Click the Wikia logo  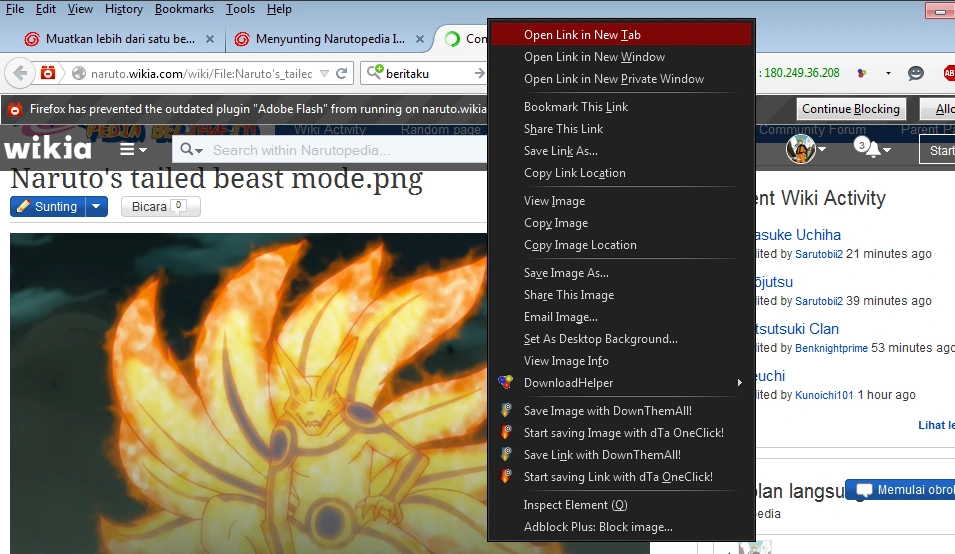tap(48, 148)
